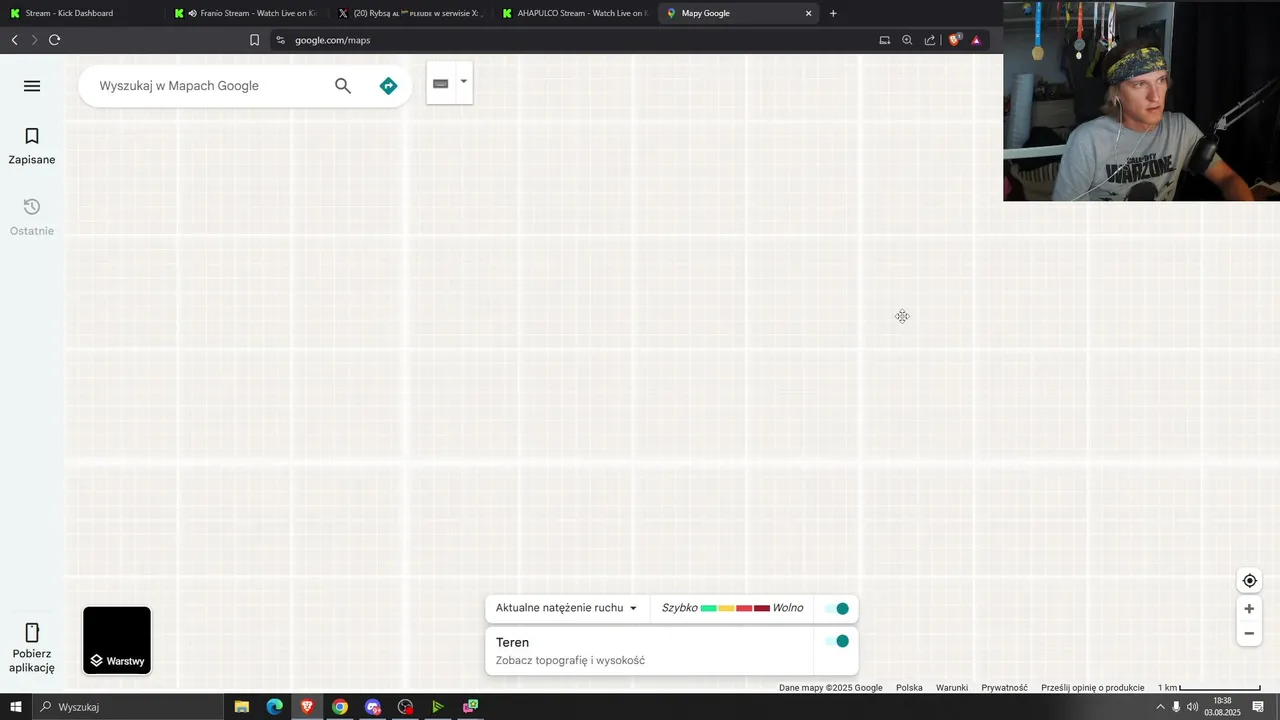Open the Windows Start menu
1280x720 pixels.
click(x=16, y=707)
